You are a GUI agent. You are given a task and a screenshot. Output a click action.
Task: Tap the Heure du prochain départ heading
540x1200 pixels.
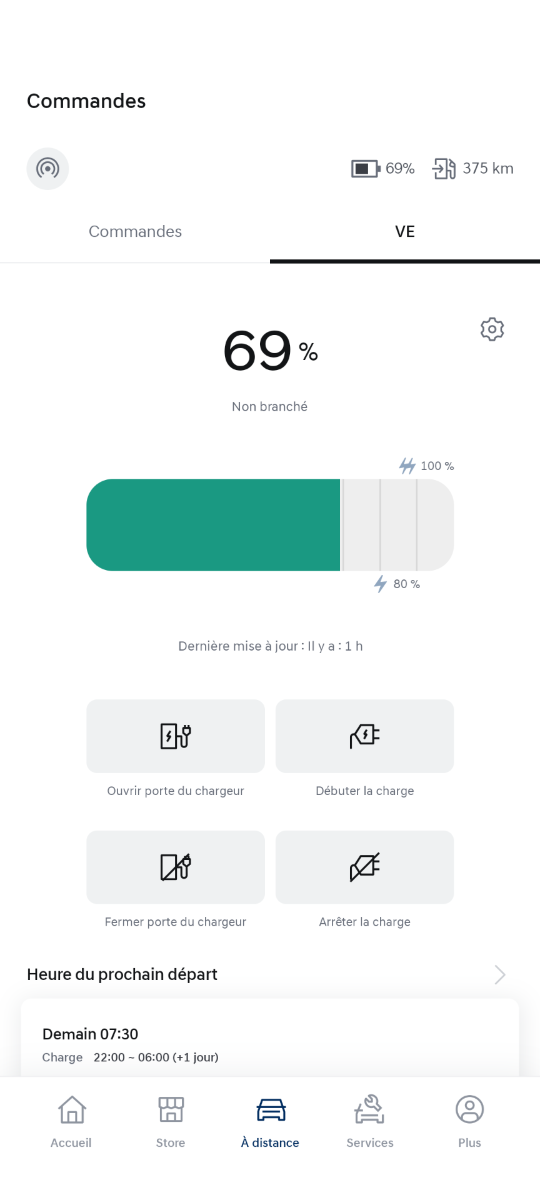pos(122,974)
